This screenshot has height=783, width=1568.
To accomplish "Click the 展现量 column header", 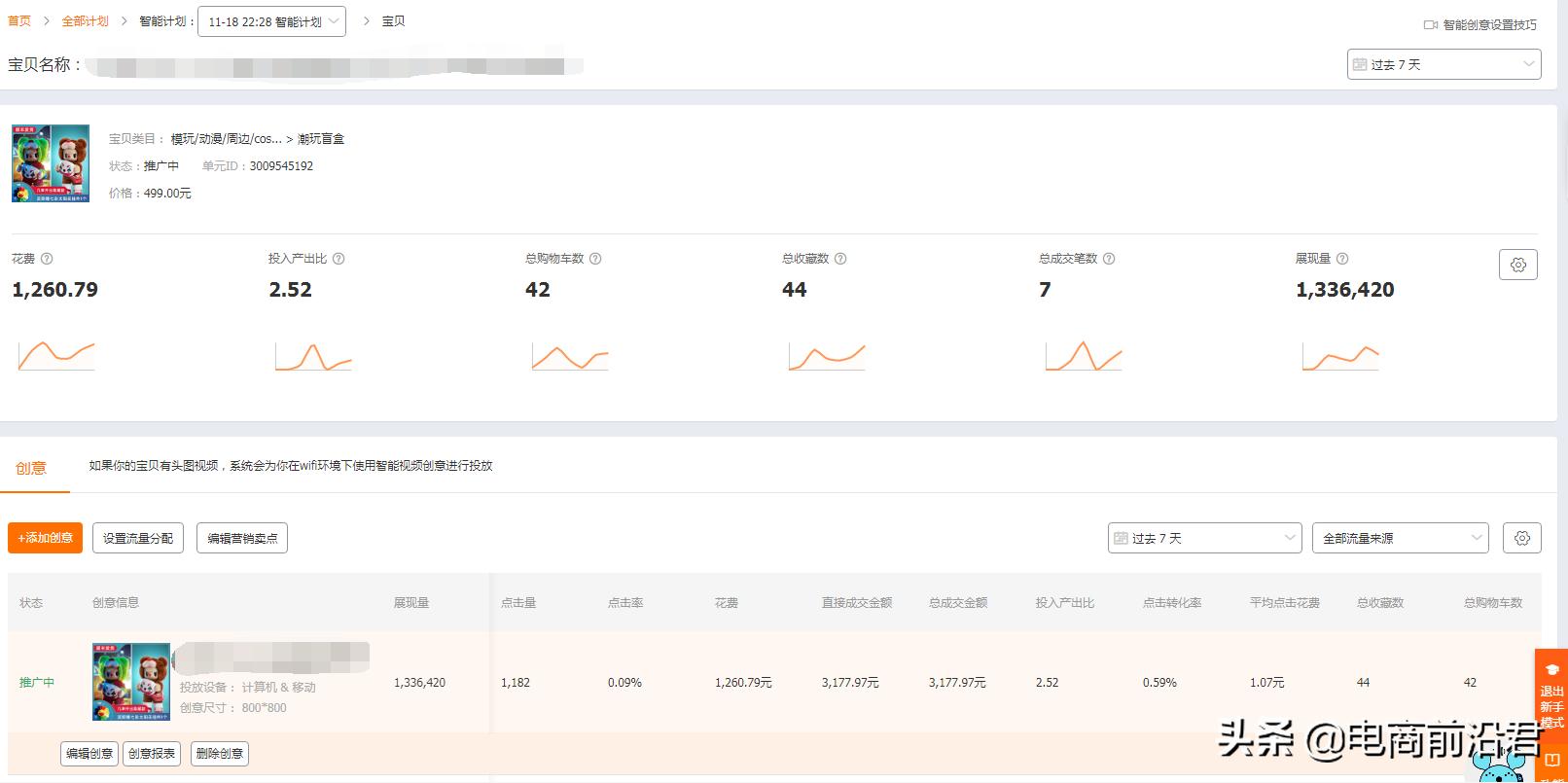I will point(411,603).
